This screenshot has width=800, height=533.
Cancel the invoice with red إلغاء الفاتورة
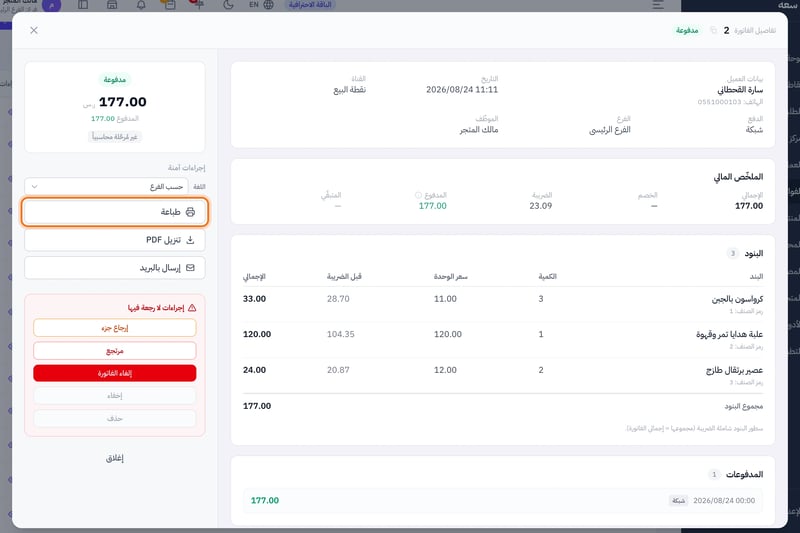[115, 373]
